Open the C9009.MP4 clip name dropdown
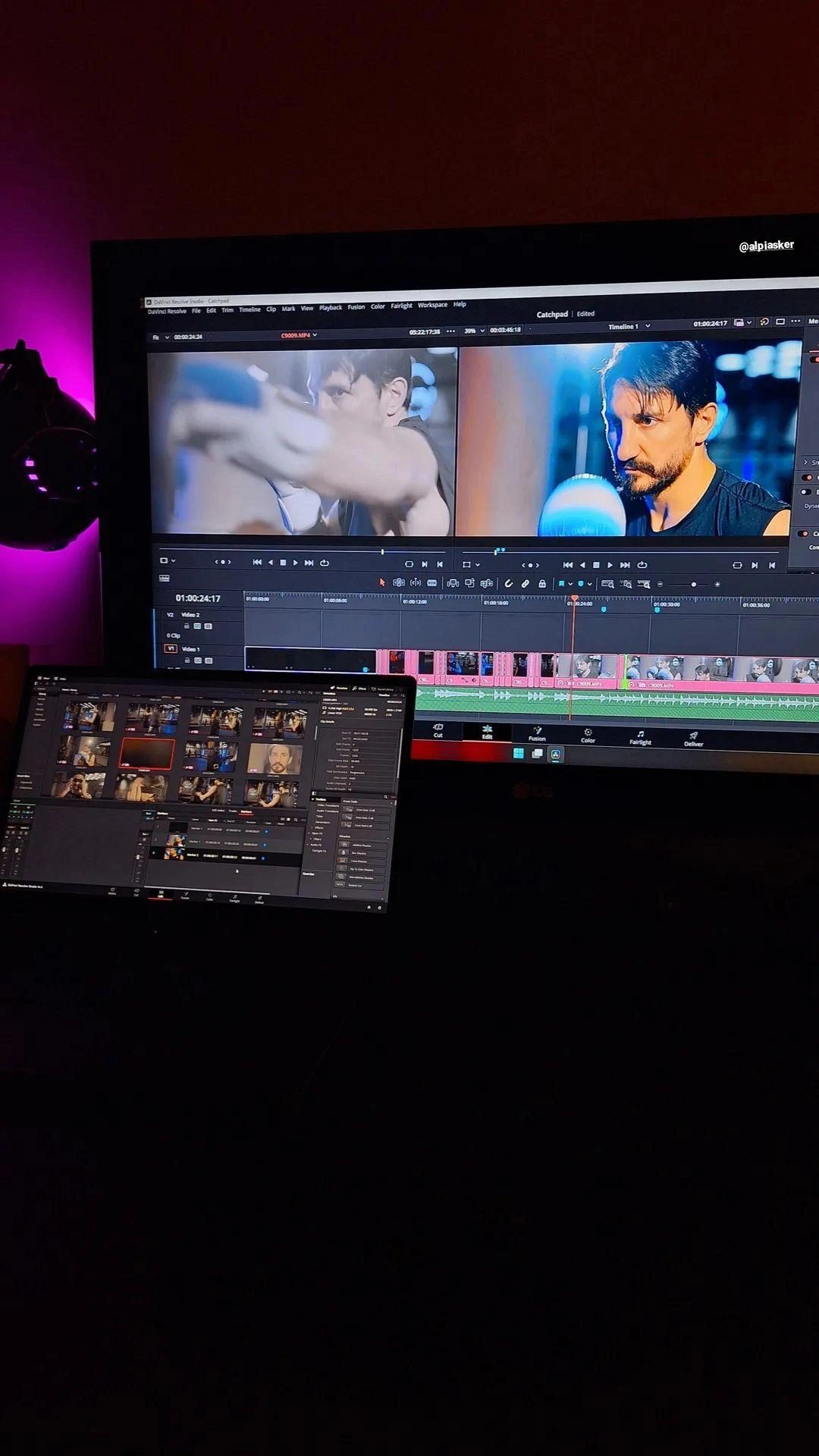Viewport: 819px width, 1456px height. [299, 334]
